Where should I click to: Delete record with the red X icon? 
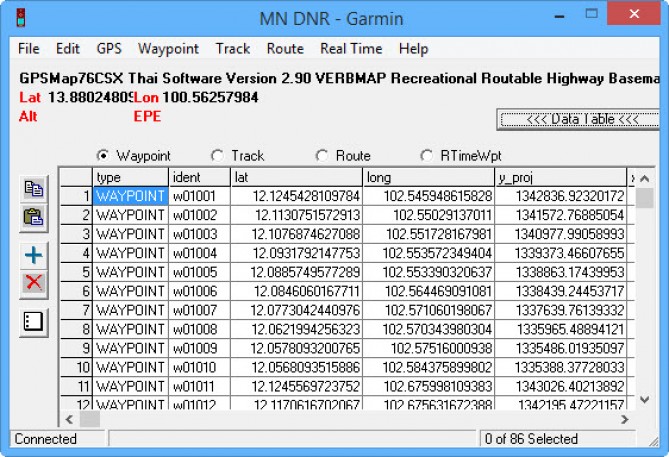tap(34, 283)
